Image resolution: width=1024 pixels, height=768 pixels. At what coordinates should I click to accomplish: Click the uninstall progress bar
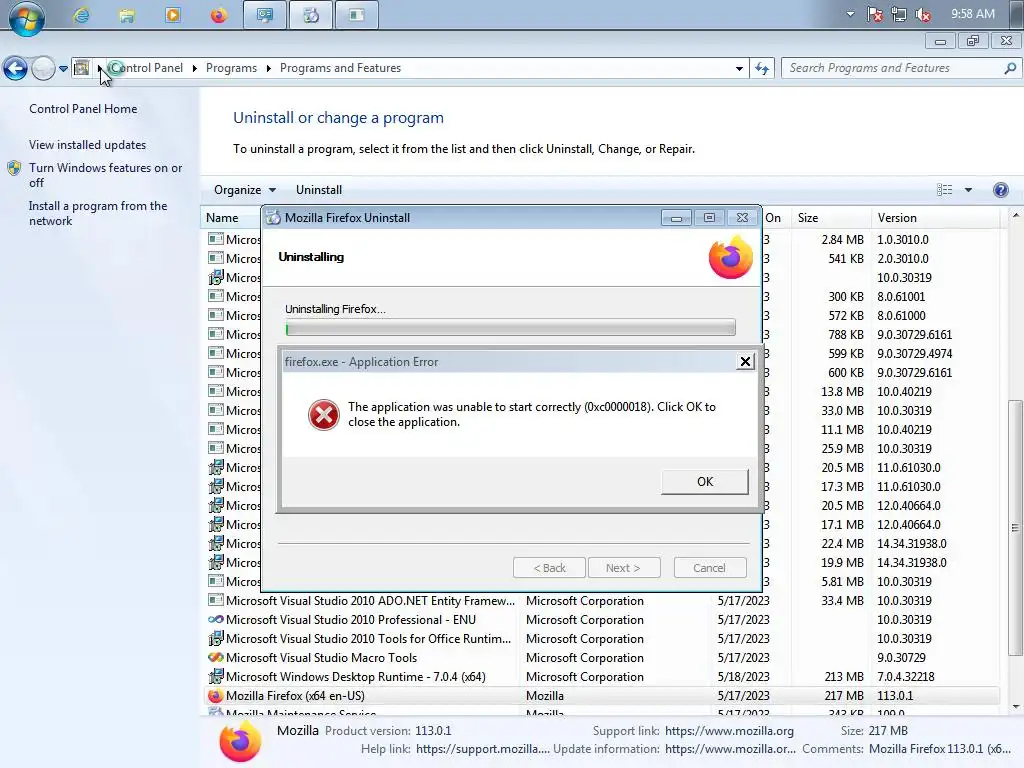[510, 328]
